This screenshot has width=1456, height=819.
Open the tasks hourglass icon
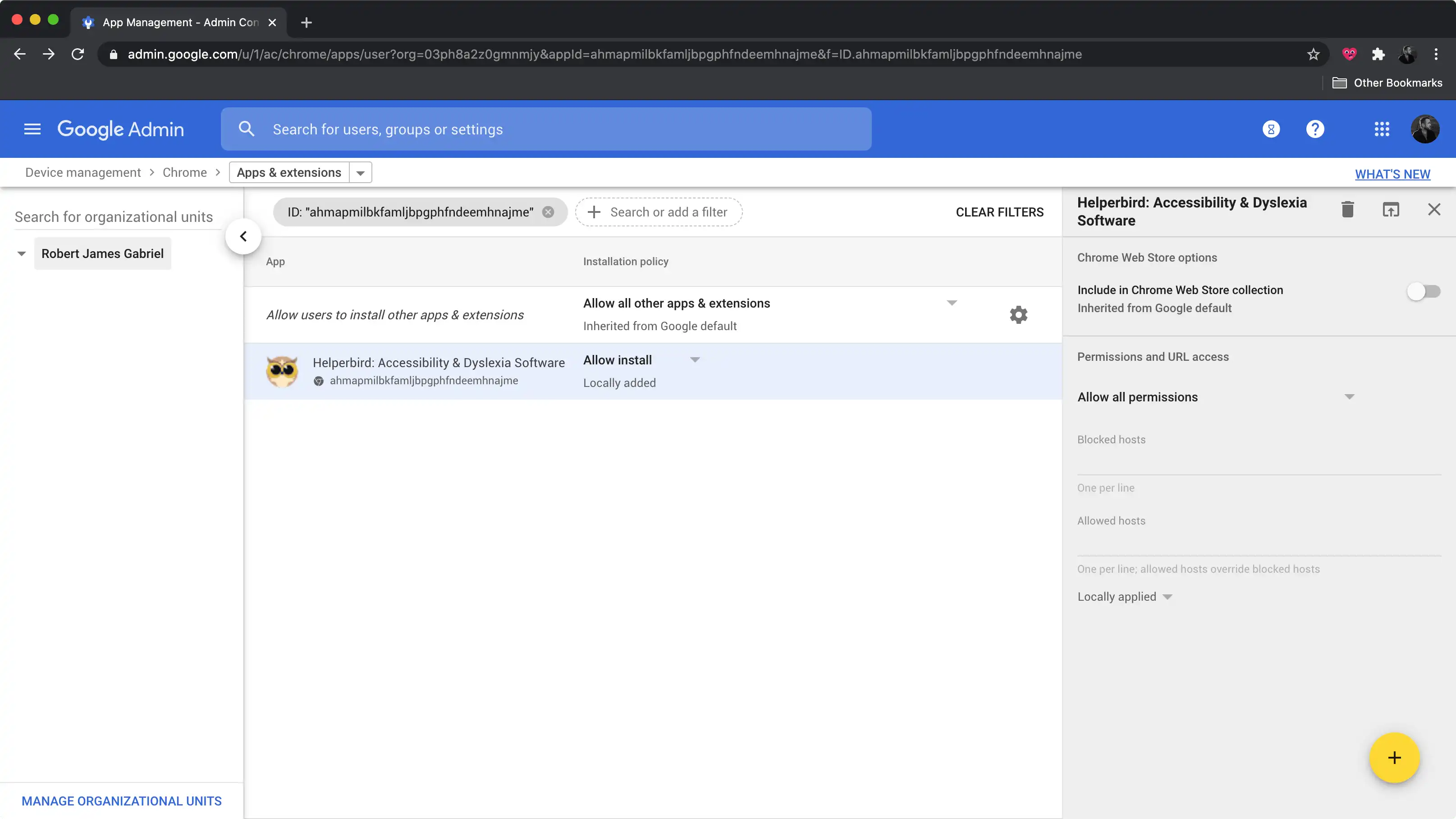point(1271,129)
